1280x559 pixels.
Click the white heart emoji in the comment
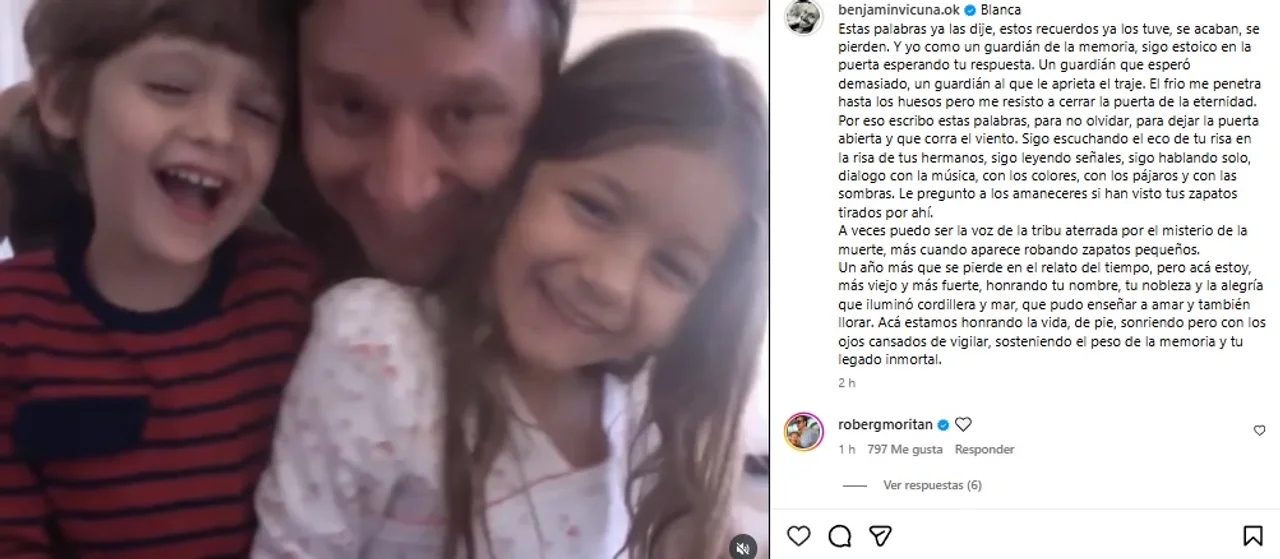tap(964, 424)
